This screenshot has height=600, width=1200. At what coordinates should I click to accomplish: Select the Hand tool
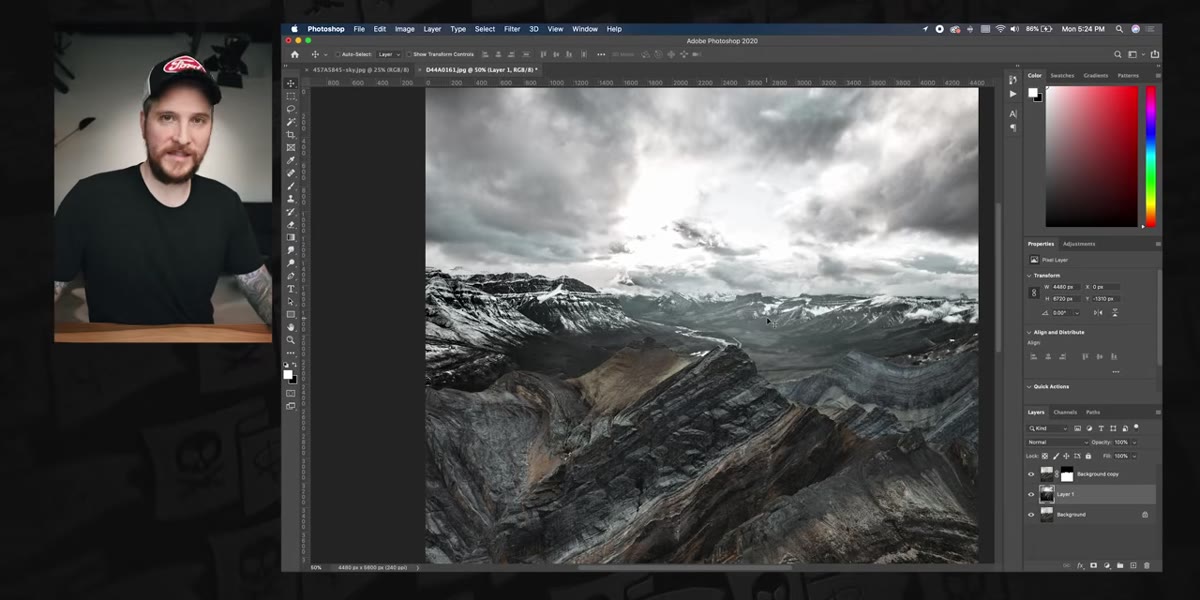(291, 327)
